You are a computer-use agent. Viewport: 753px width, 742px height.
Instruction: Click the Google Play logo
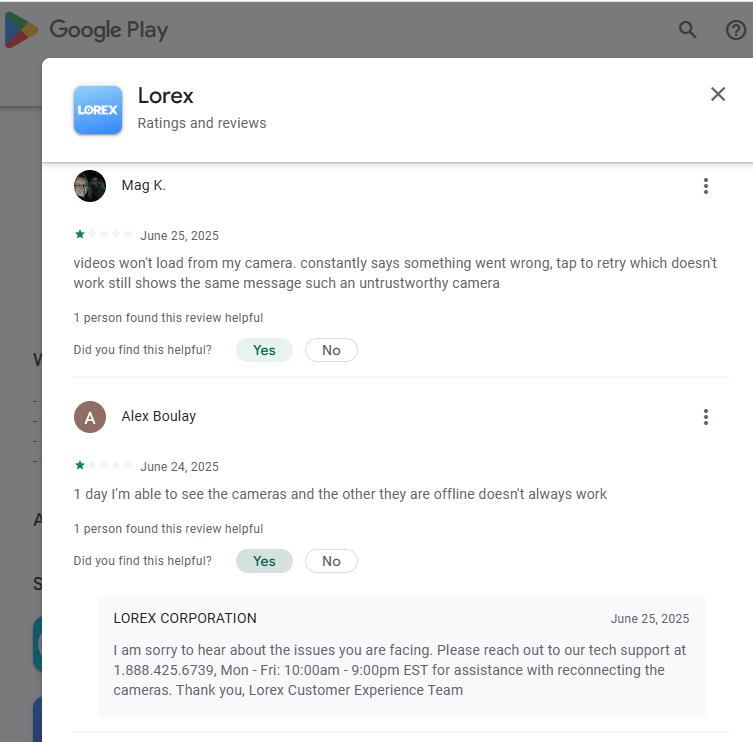point(86,30)
